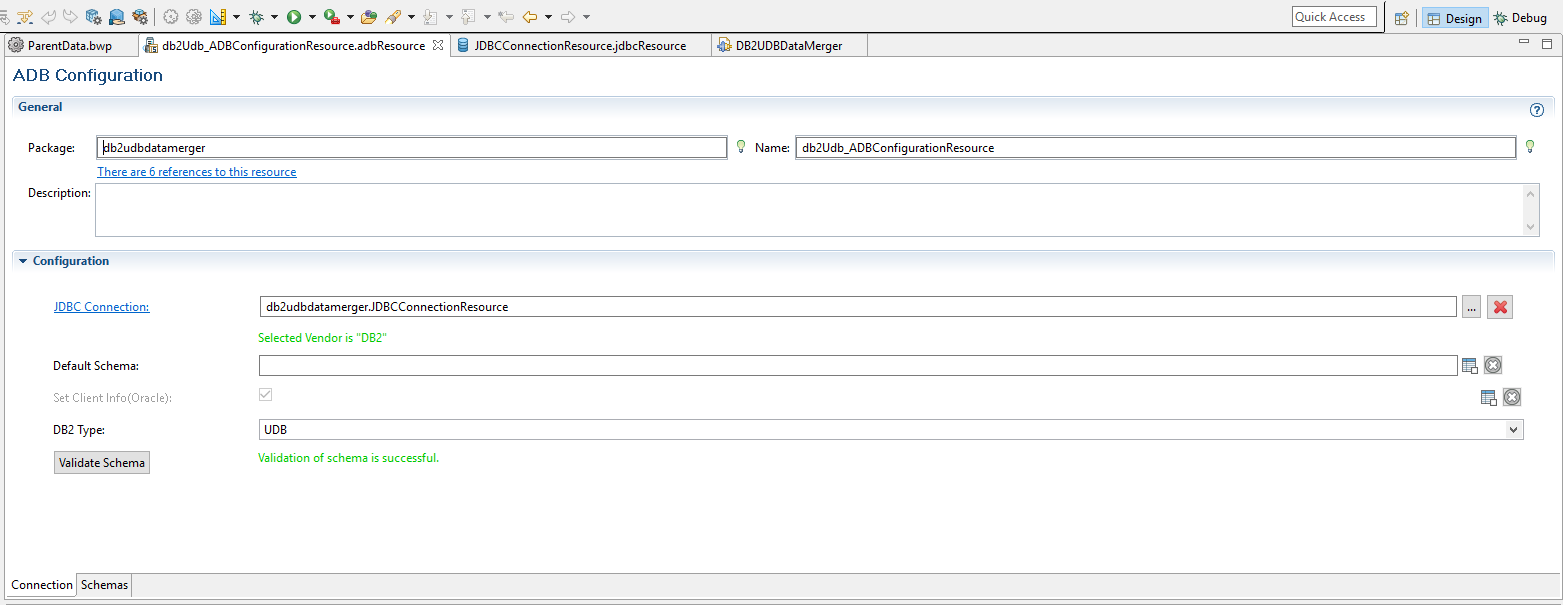Image resolution: width=1563 pixels, height=605 pixels.
Task: Click the yellow Back navigation arrow
Action: [x=530, y=17]
